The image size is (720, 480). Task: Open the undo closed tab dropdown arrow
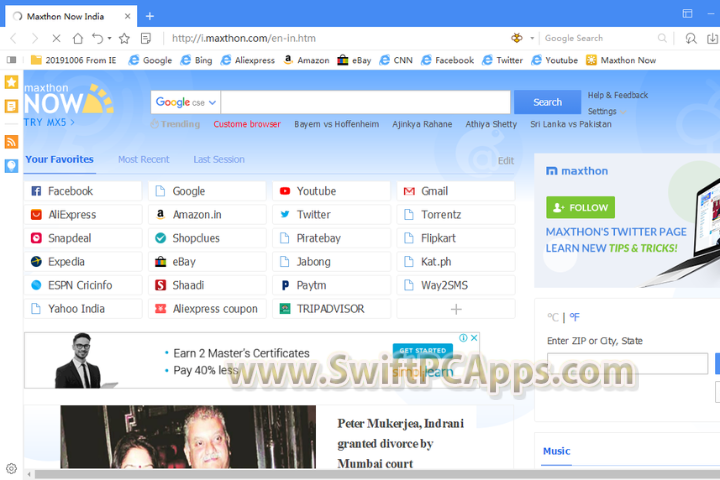pyautogui.click(x=110, y=39)
